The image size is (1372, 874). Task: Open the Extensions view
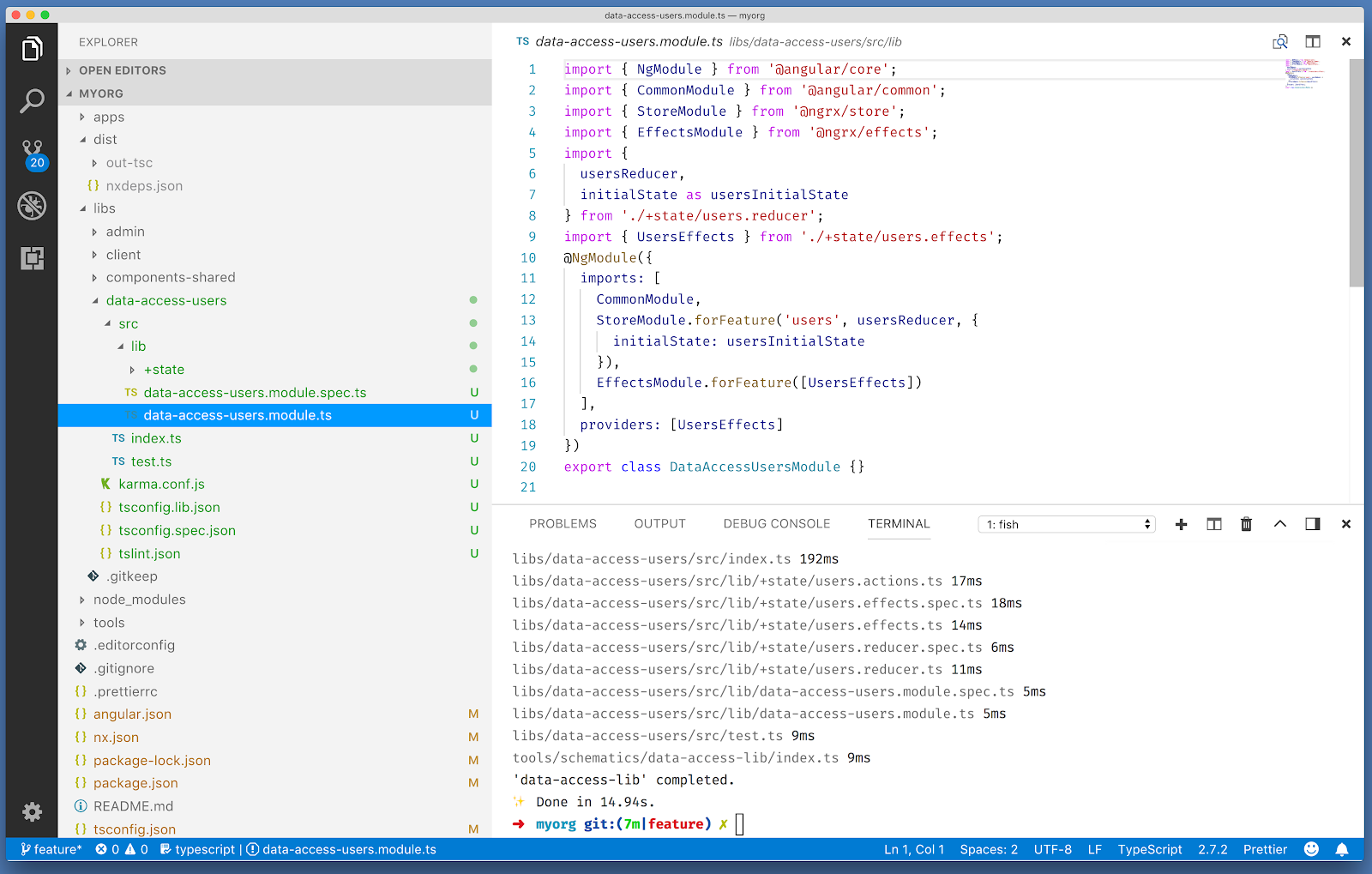point(32,257)
